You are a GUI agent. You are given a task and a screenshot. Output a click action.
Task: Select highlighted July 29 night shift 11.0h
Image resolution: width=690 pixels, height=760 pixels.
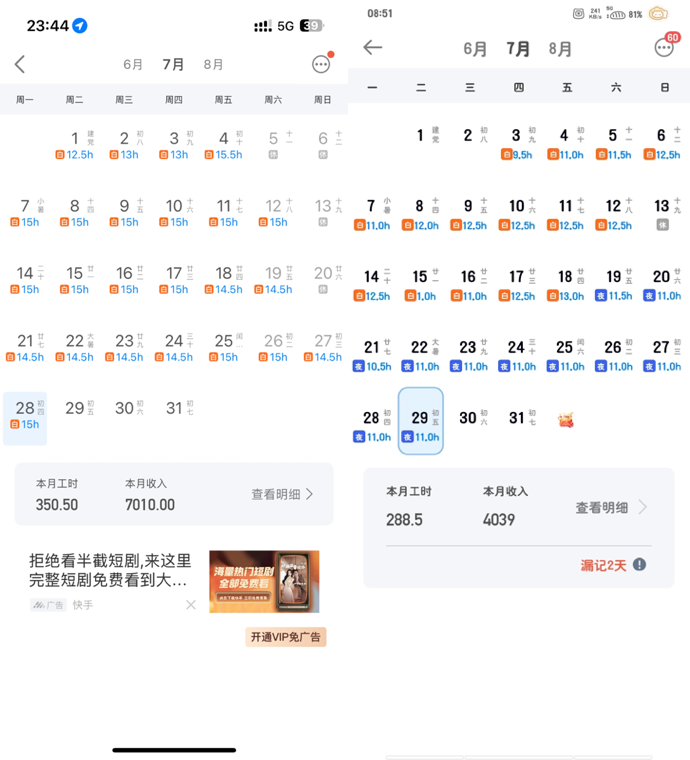[x=420, y=421]
